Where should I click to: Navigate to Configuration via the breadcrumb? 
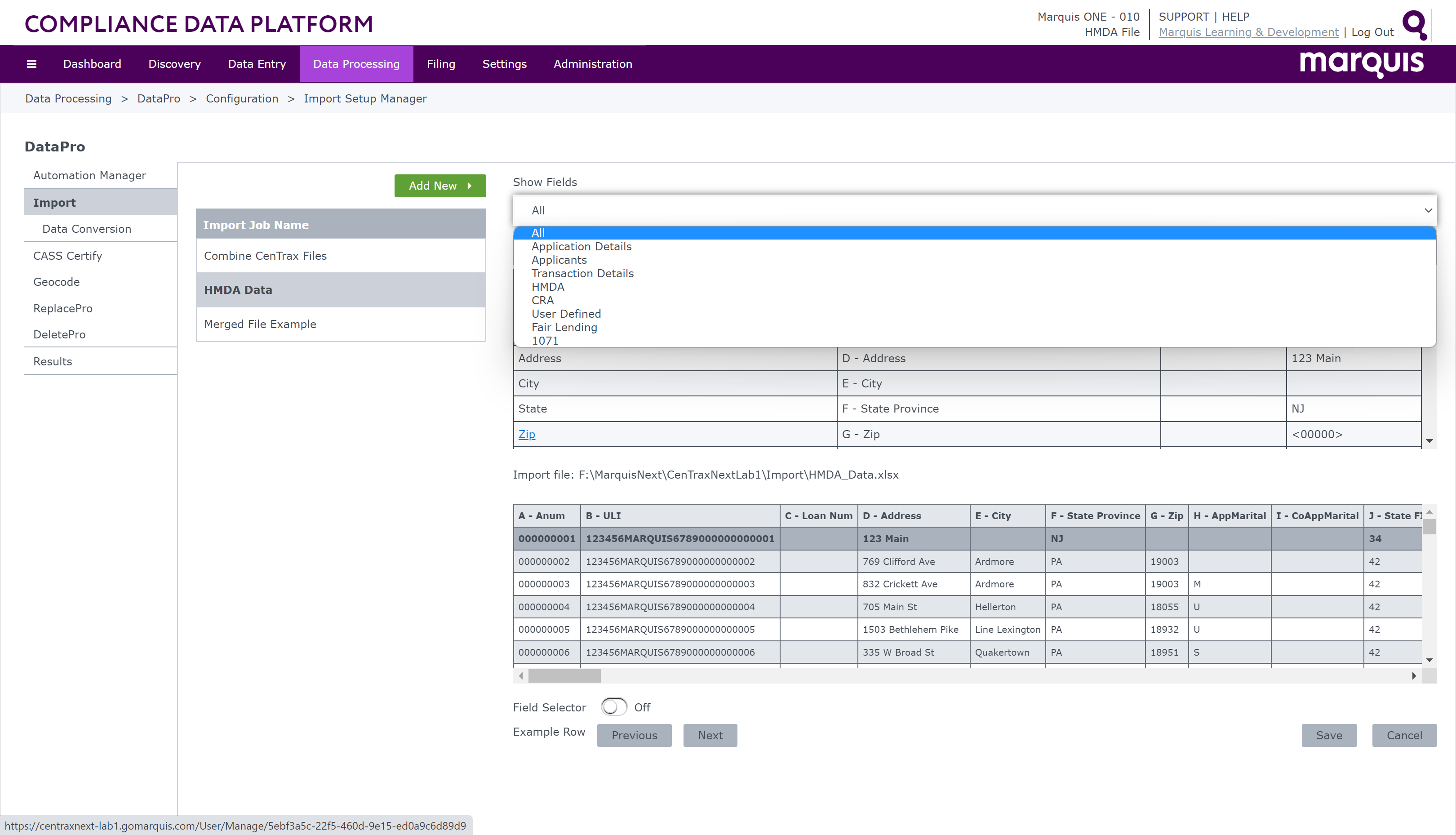click(x=242, y=98)
